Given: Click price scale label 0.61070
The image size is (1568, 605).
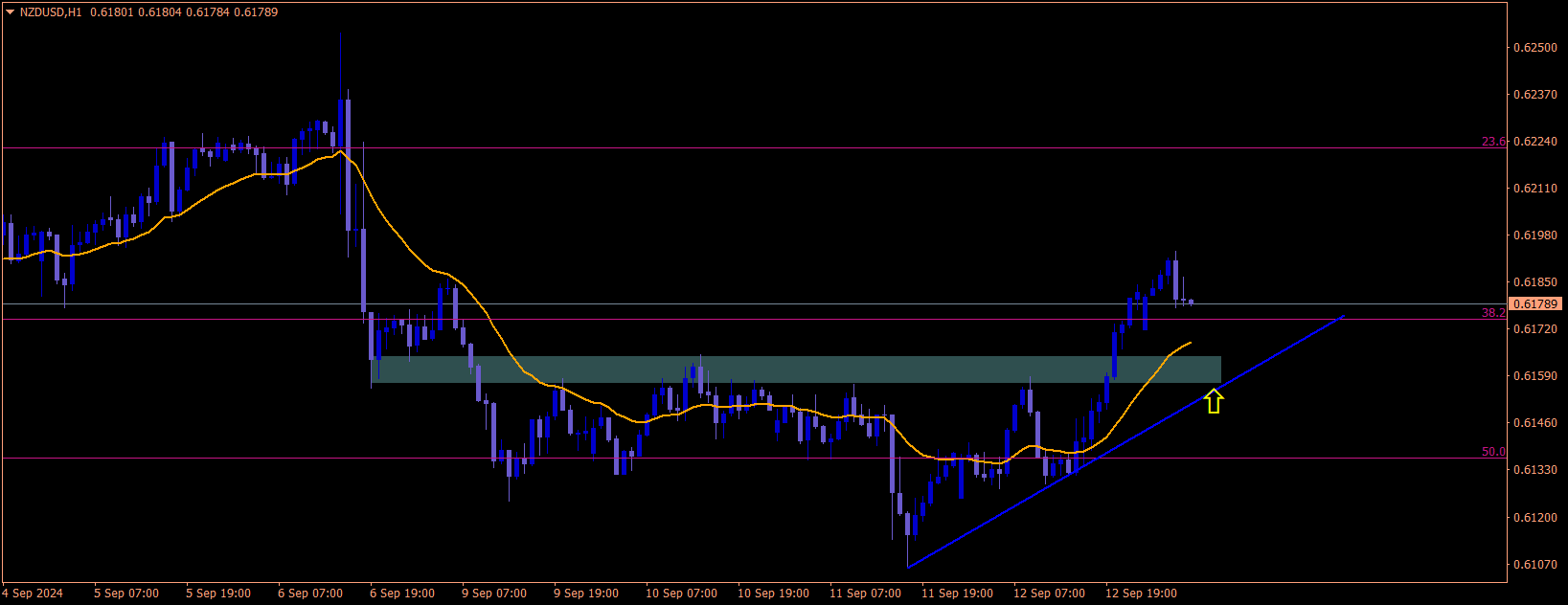Looking at the screenshot, I should [1535, 565].
